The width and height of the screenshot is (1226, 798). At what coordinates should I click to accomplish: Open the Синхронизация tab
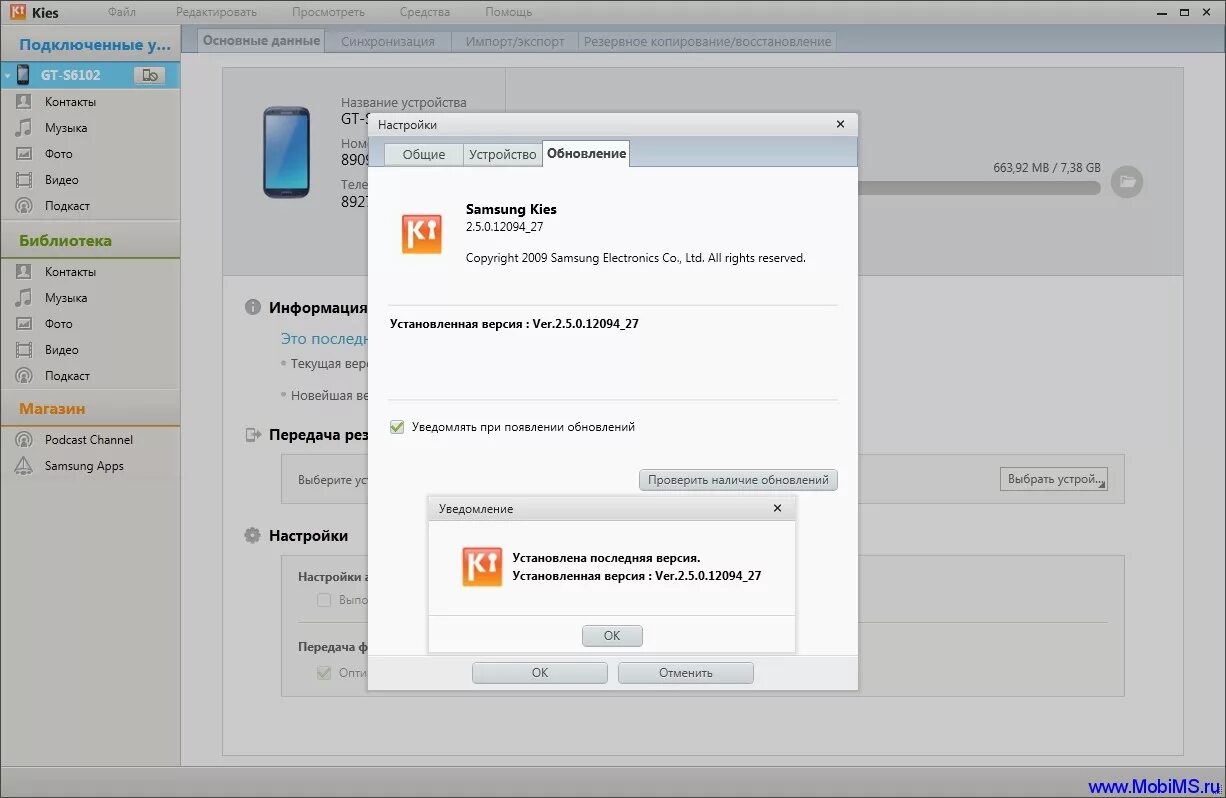pyautogui.click(x=389, y=41)
